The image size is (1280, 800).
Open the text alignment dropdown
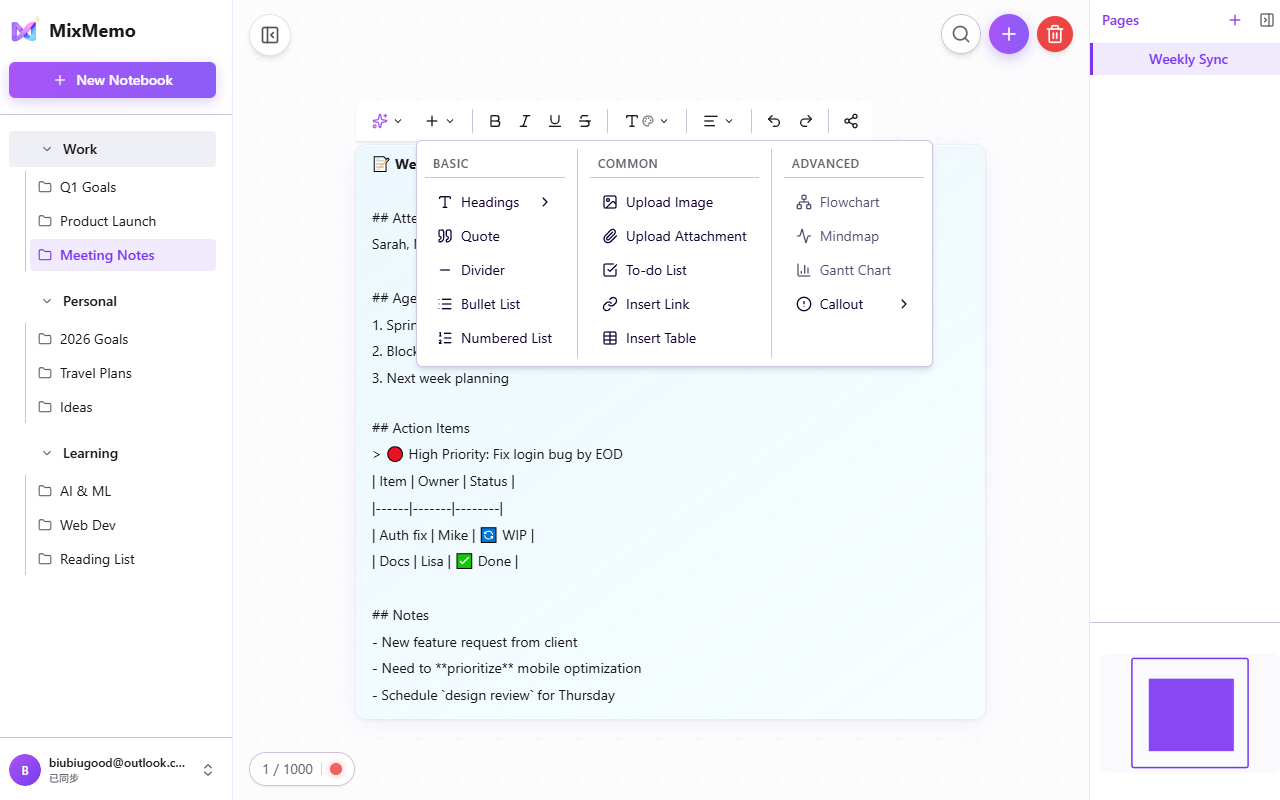click(x=718, y=121)
